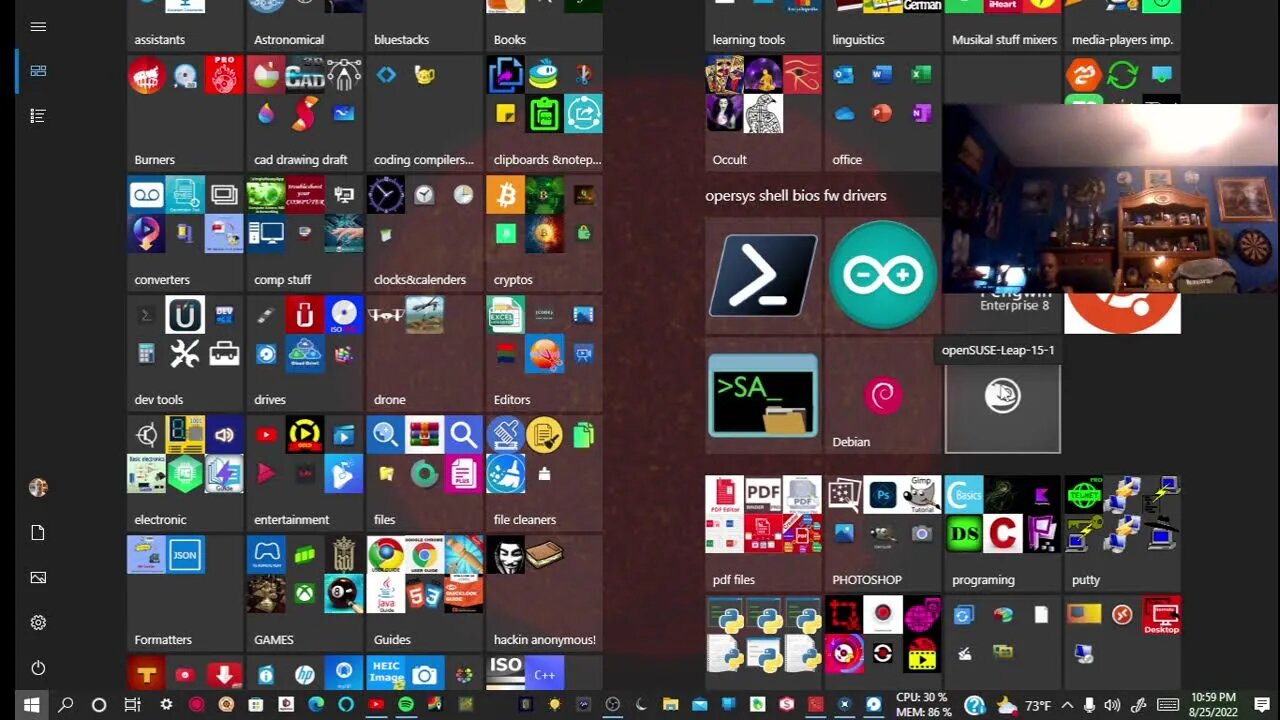This screenshot has height=720, width=1280.
Task: Expand the clipboards & notepads tile folder
Action: [x=545, y=112]
